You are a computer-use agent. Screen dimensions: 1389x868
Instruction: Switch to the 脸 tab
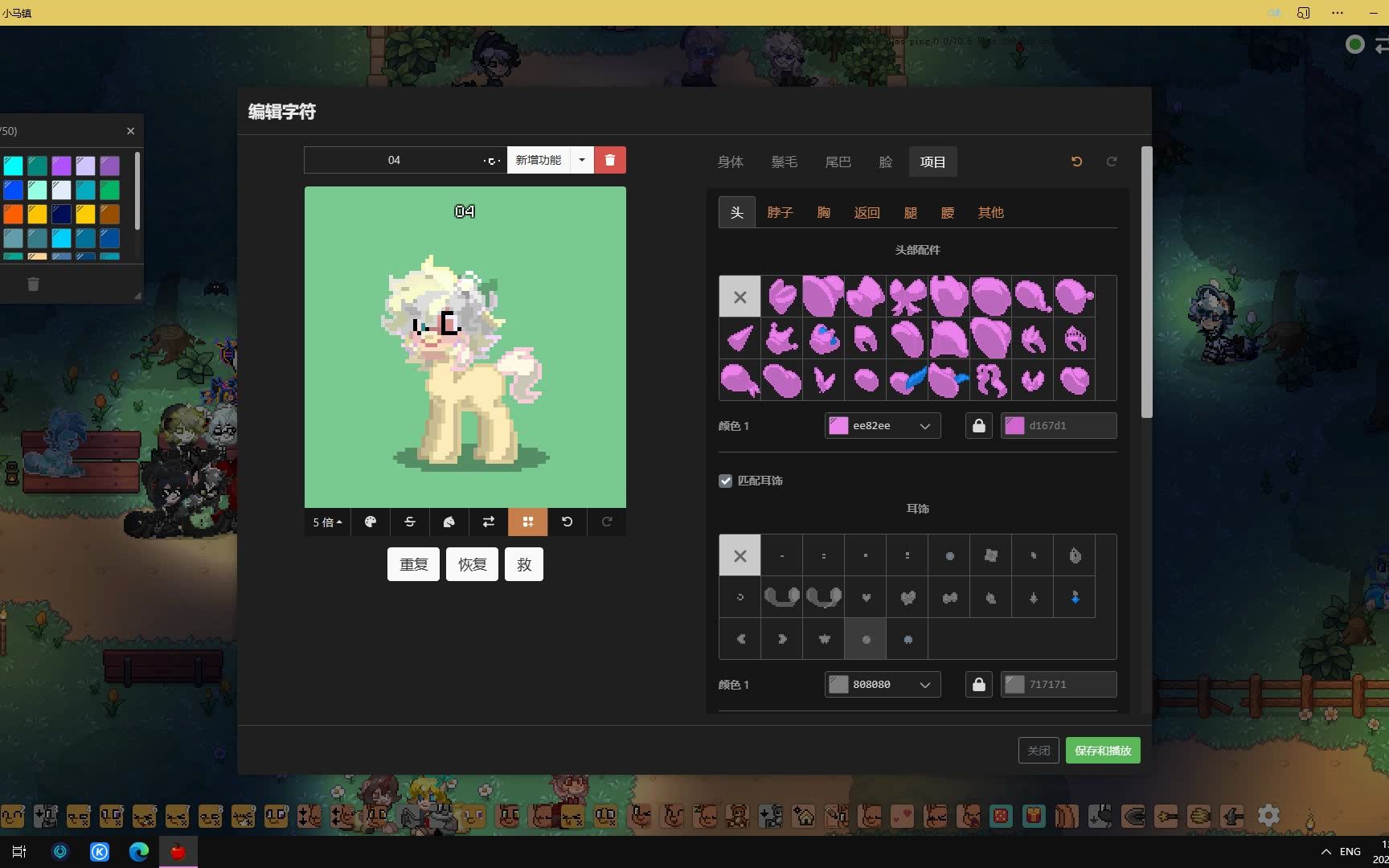tap(886, 162)
